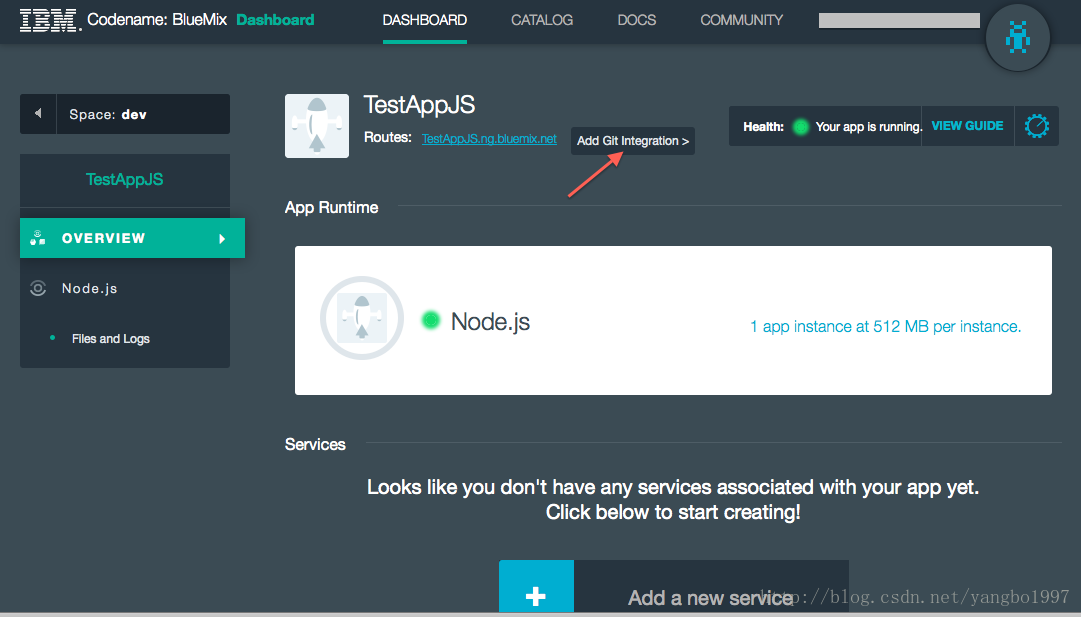The image size is (1081, 617).
Task: Click the IBM logo
Action: [48, 20]
